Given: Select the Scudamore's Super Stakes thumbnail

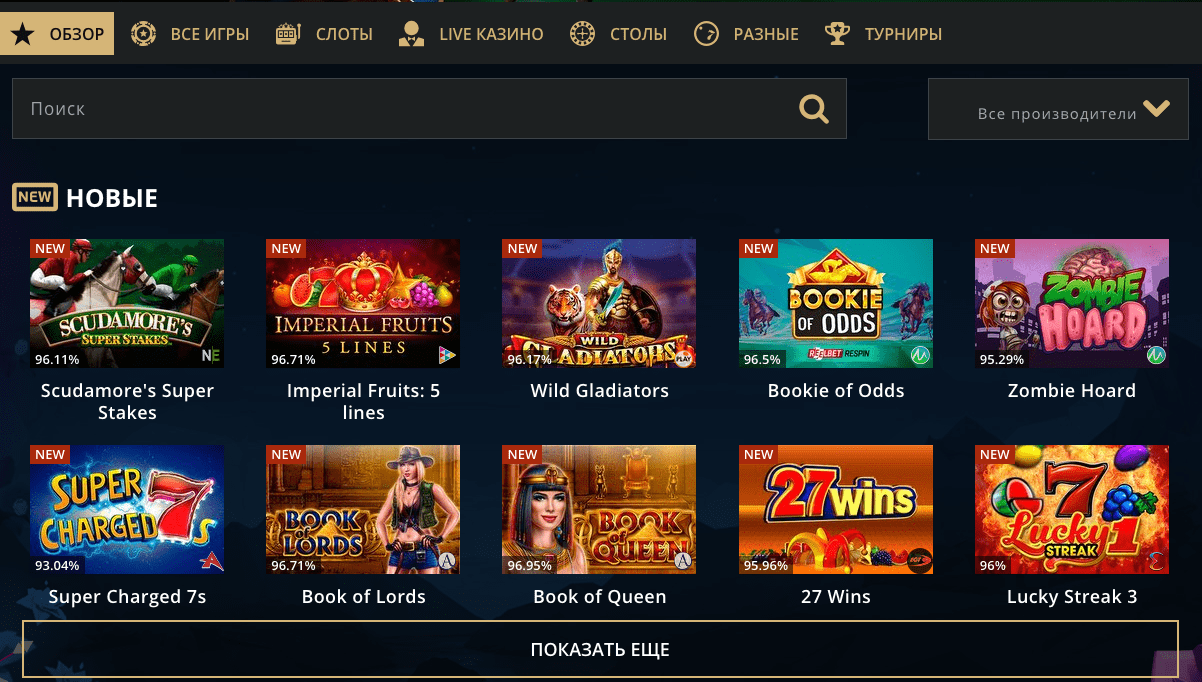Looking at the screenshot, I should 127,304.
